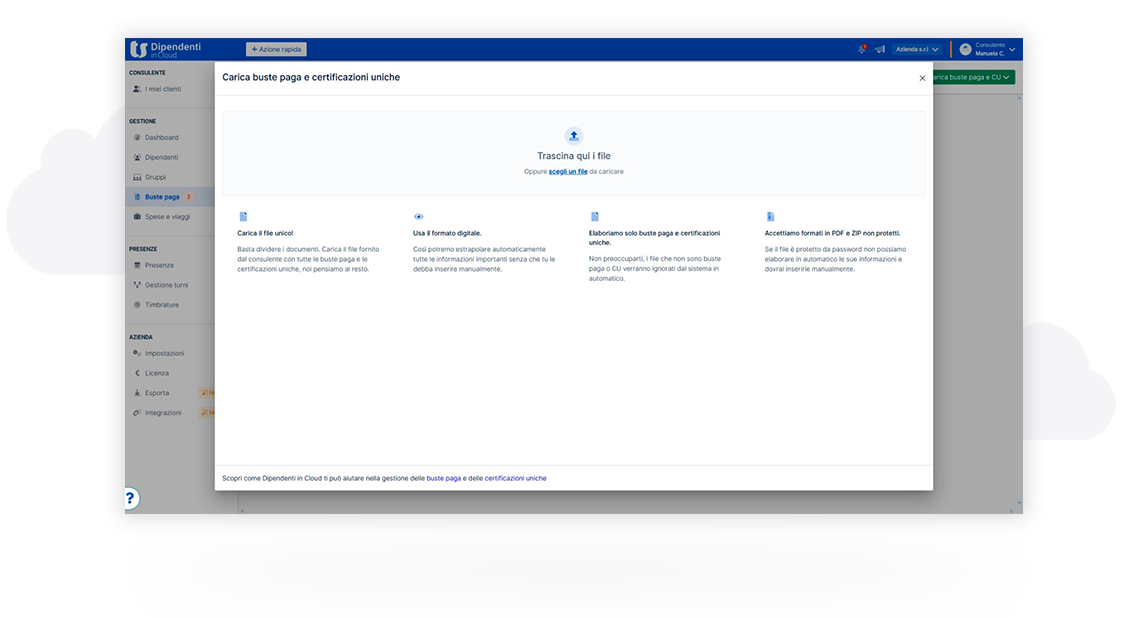This screenshot has height=618, width=1124.
Task: Click the red badge 3 next to Buste paga
Action: (x=189, y=196)
